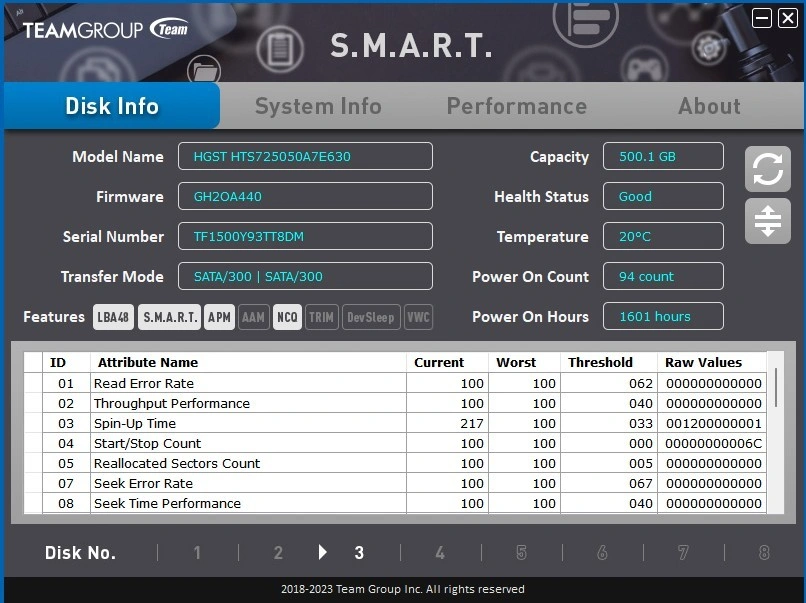
Task: Click the NCQ feature badge
Action: click(x=287, y=317)
